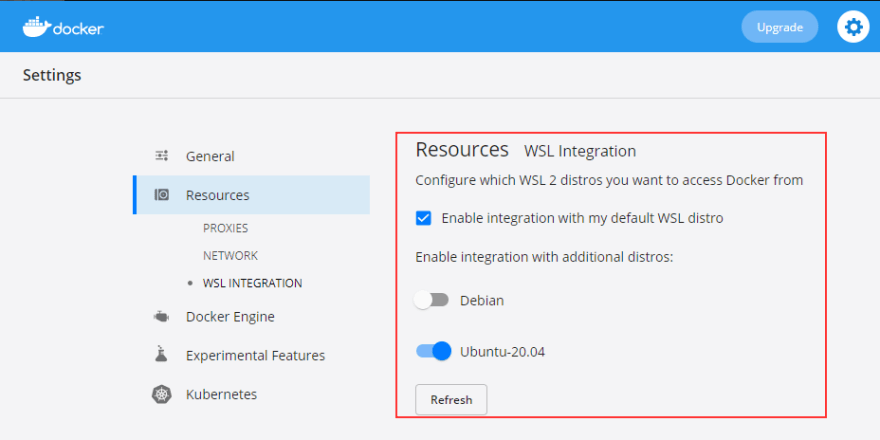Click the 'Resources' panel heading text
This screenshot has height=440, width=880.
tap(462, 150)
